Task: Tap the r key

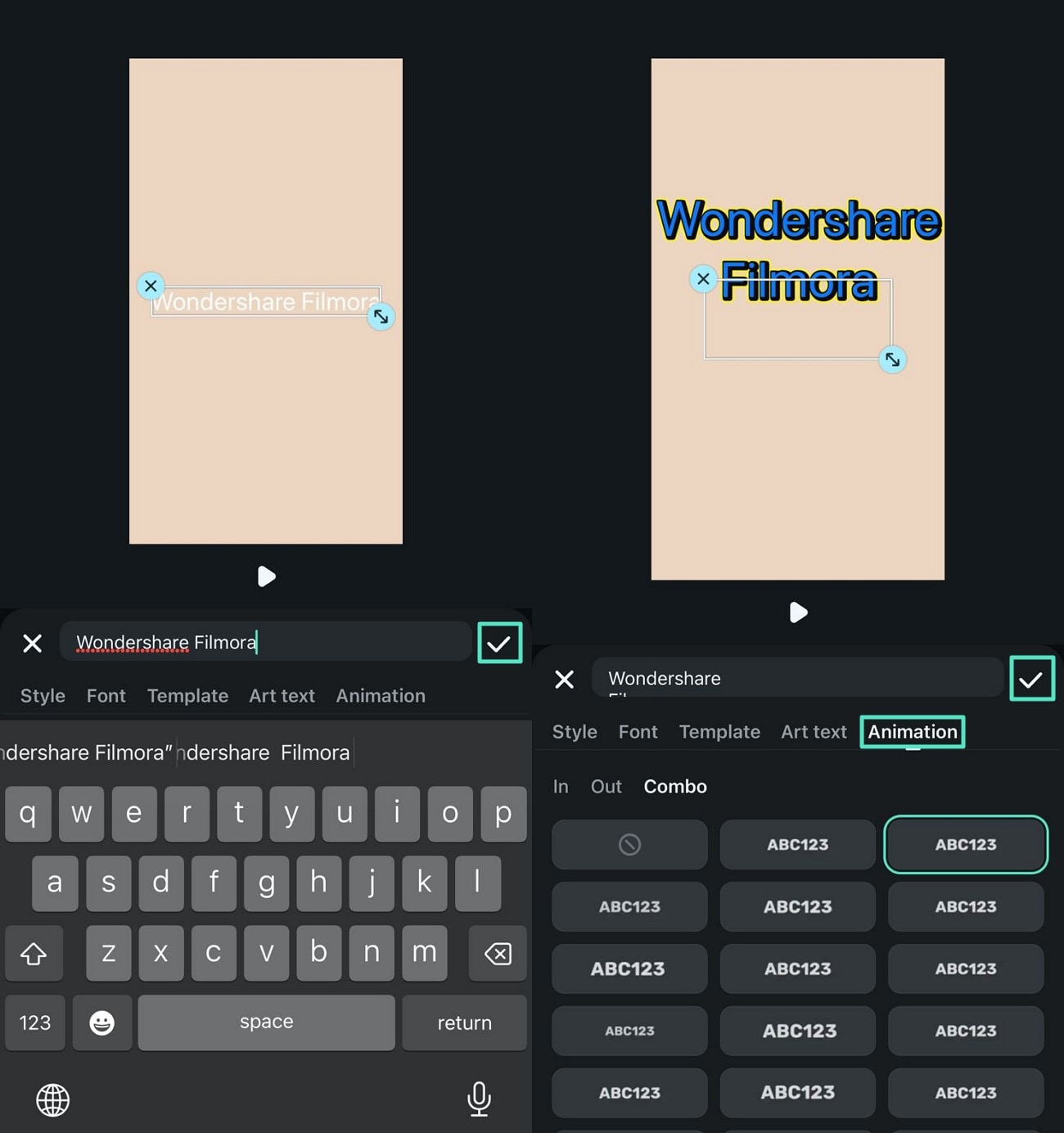Action: [187, 814]
